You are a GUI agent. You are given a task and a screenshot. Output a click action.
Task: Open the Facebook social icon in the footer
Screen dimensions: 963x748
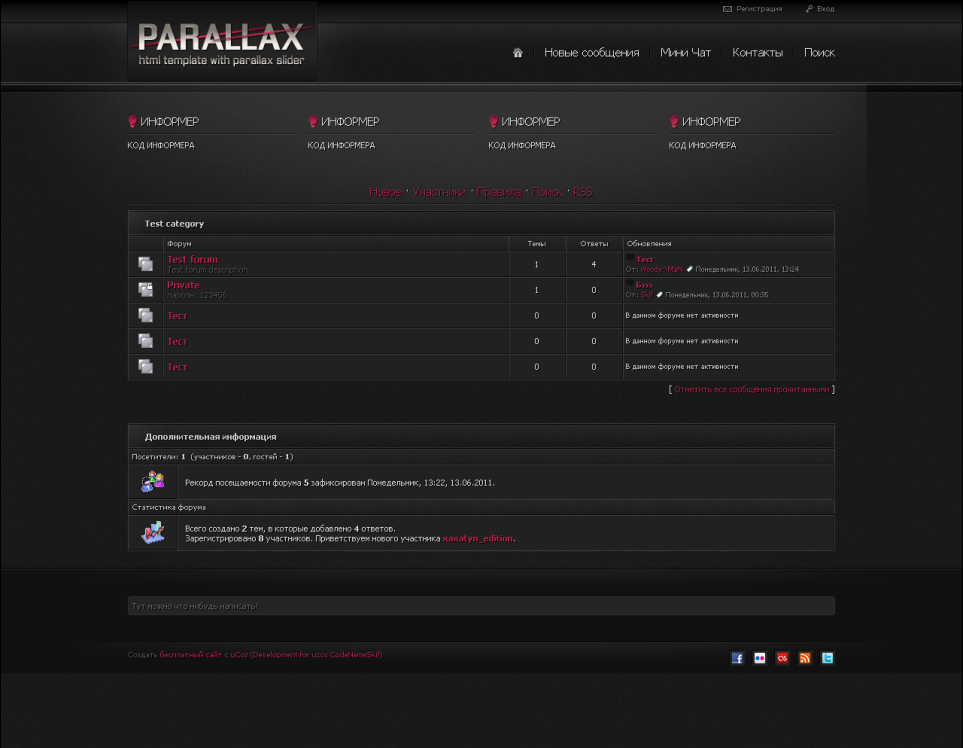(737, 658)
